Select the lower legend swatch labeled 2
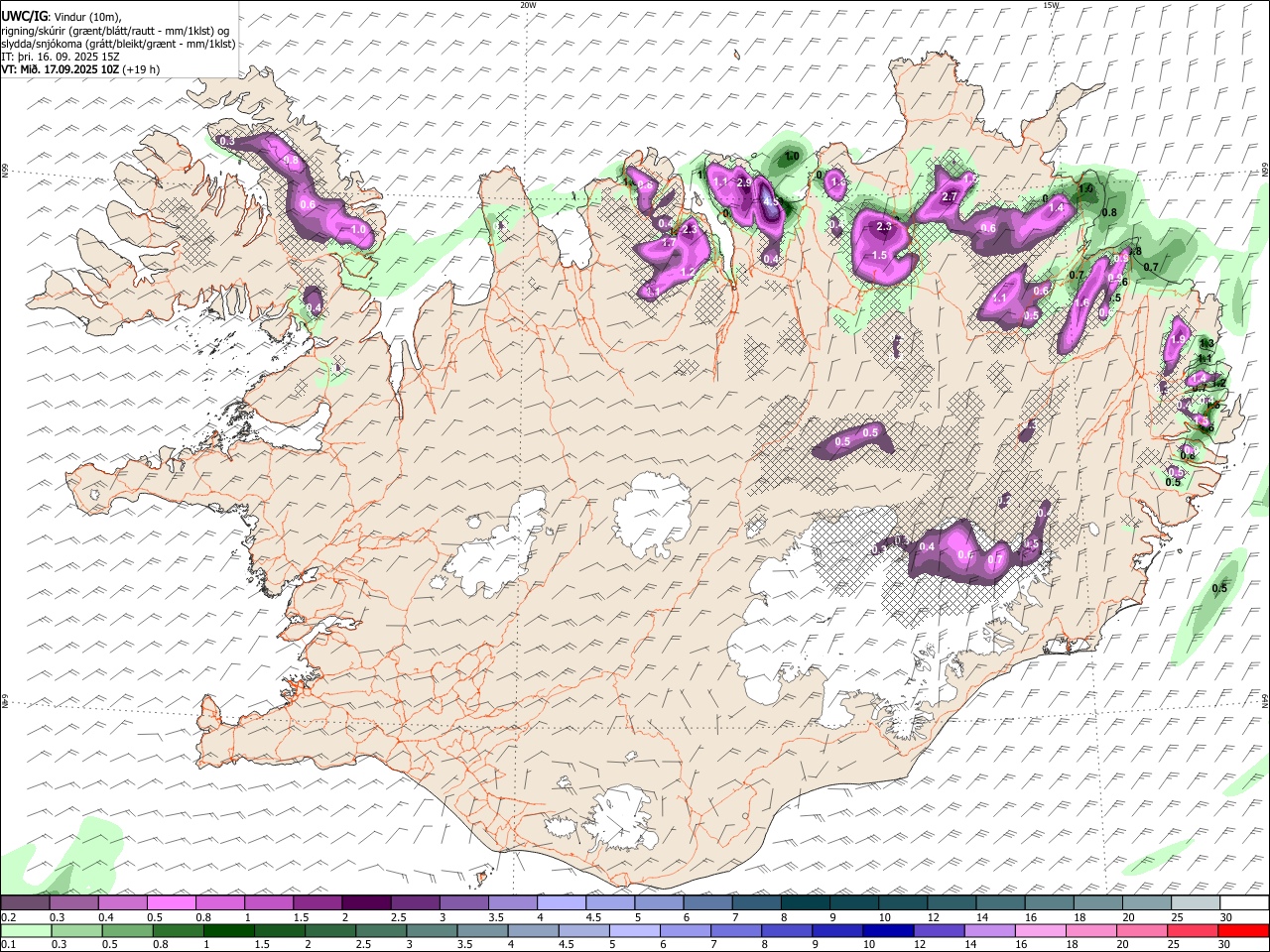Screen dimensions: 1270x952 (x=330, y=930)
